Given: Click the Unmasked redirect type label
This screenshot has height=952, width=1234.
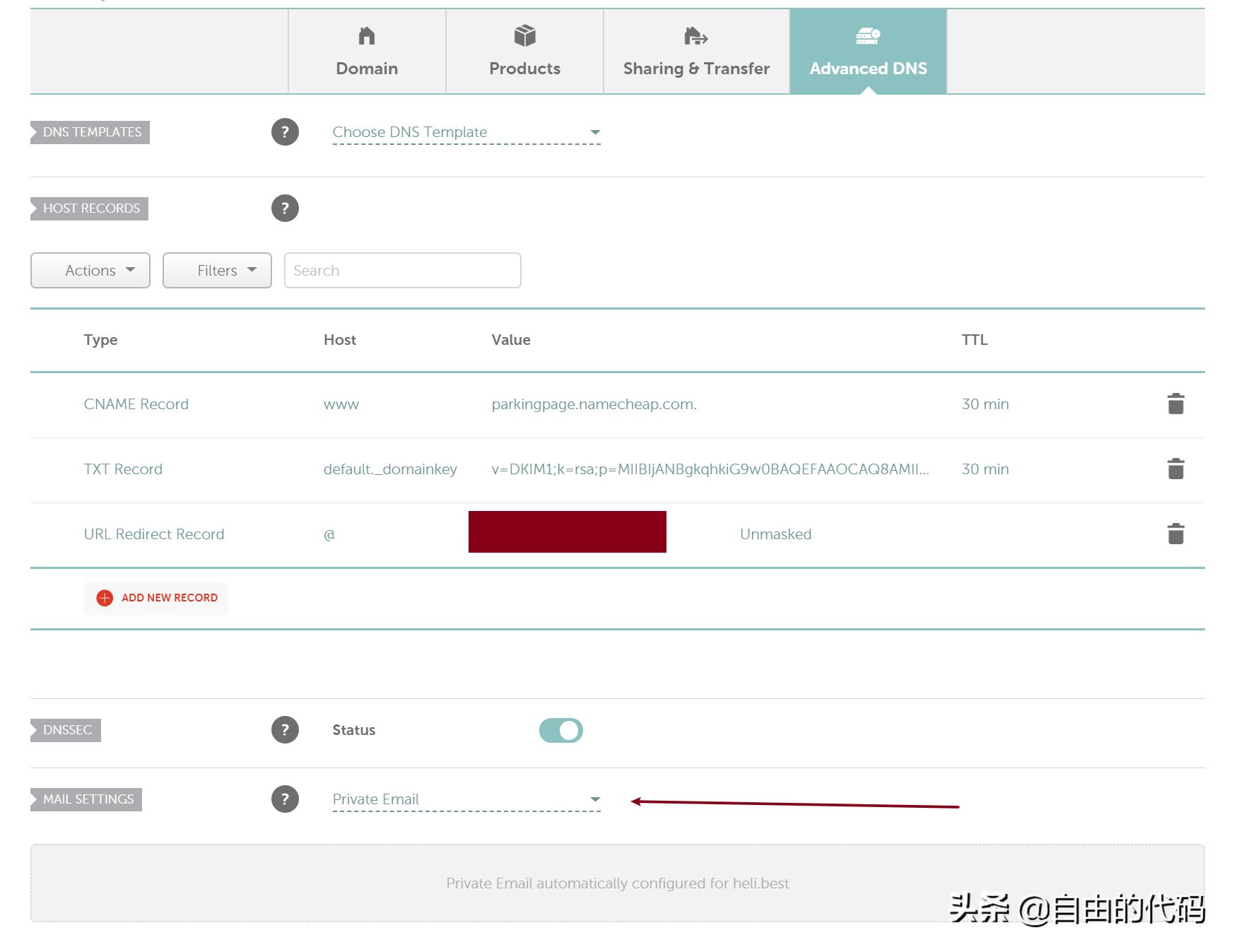Looking at the screenshot, I should pyautogui.click(x=775, y=534).
